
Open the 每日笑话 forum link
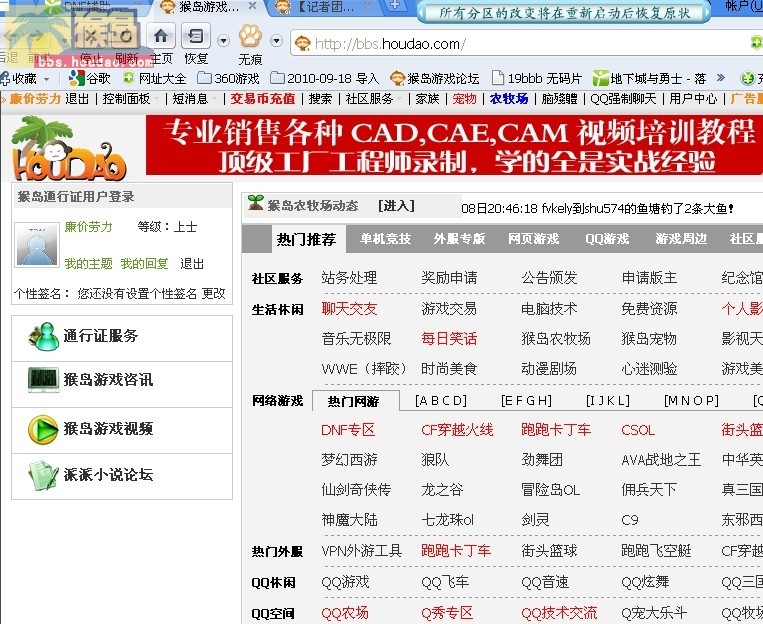[x=449, y=339]
